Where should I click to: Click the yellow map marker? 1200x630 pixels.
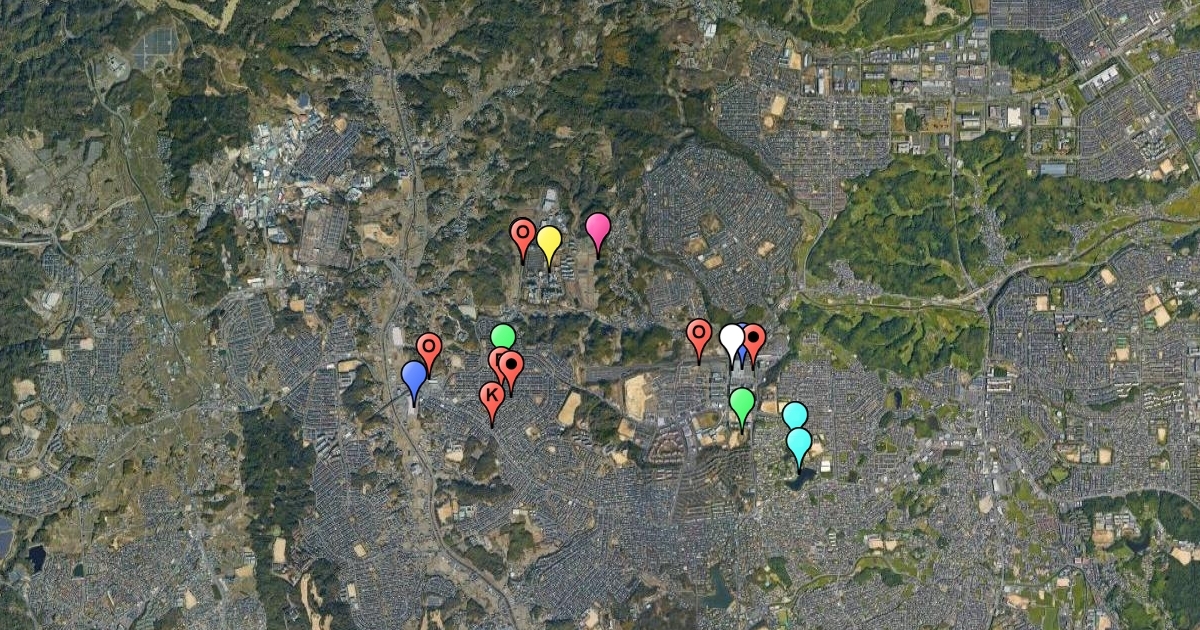[x=548, y=241]
